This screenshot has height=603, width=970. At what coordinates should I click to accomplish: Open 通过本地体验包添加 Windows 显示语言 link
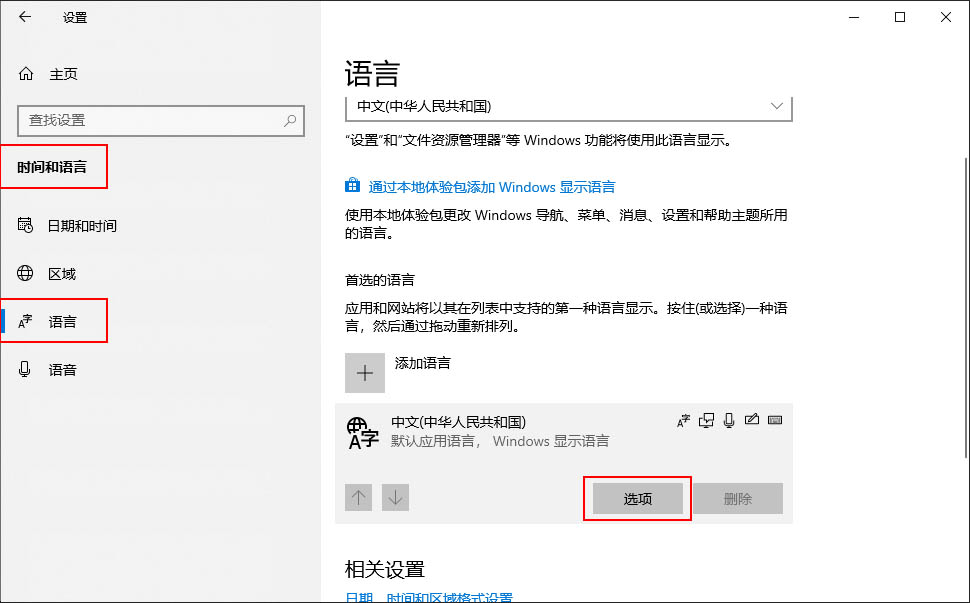click(x=492, y=187)
